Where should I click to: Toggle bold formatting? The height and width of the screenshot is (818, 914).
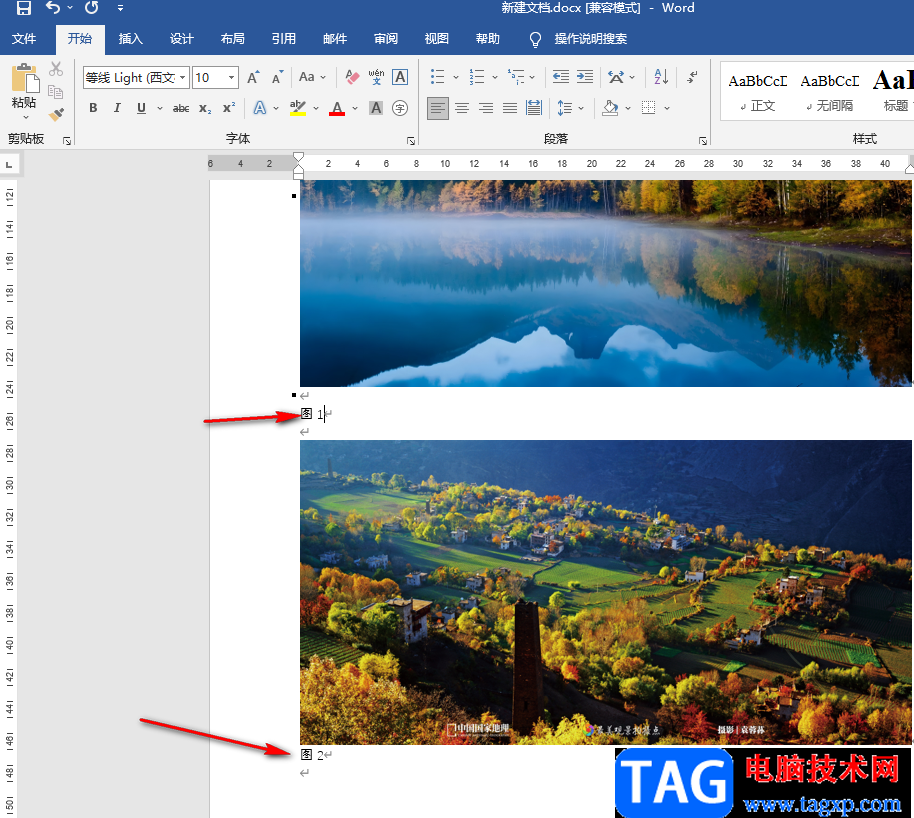pos(93,108)
